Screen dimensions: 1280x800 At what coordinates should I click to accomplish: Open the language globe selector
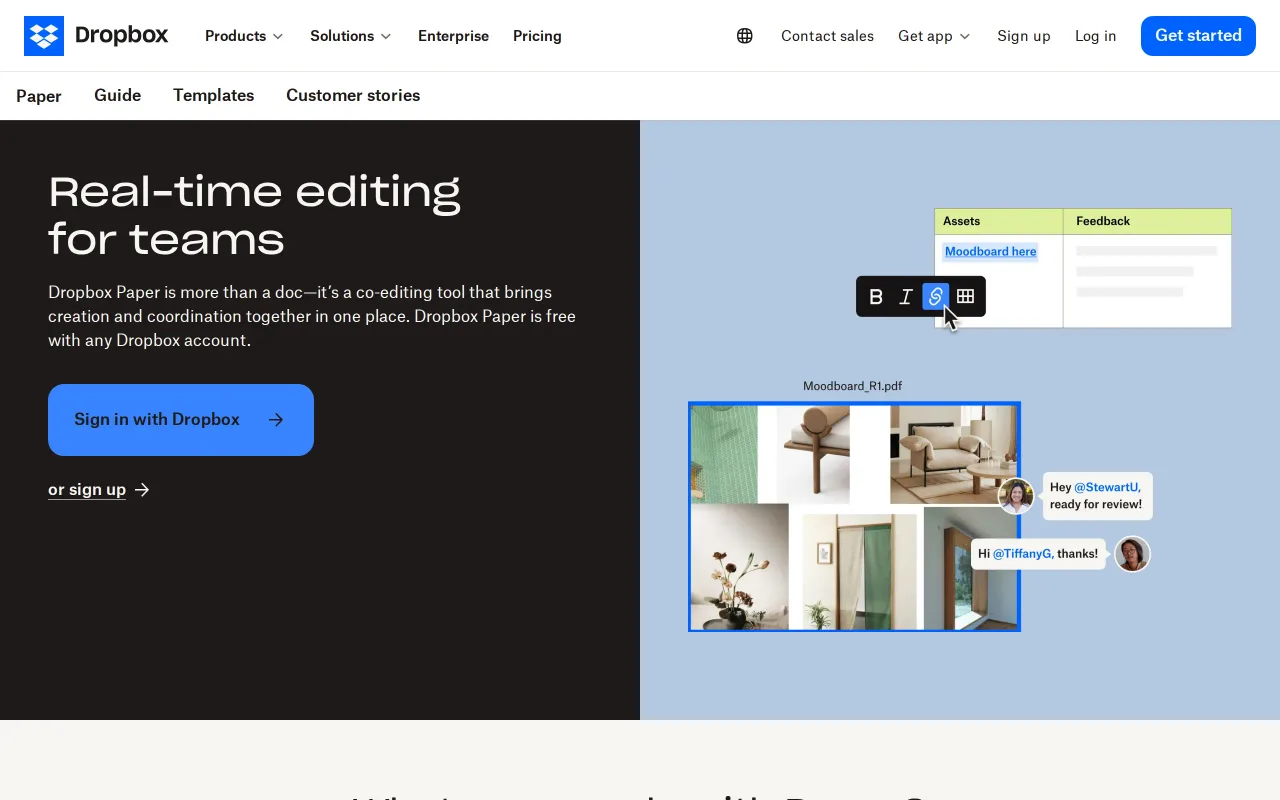tap(745, 36)
